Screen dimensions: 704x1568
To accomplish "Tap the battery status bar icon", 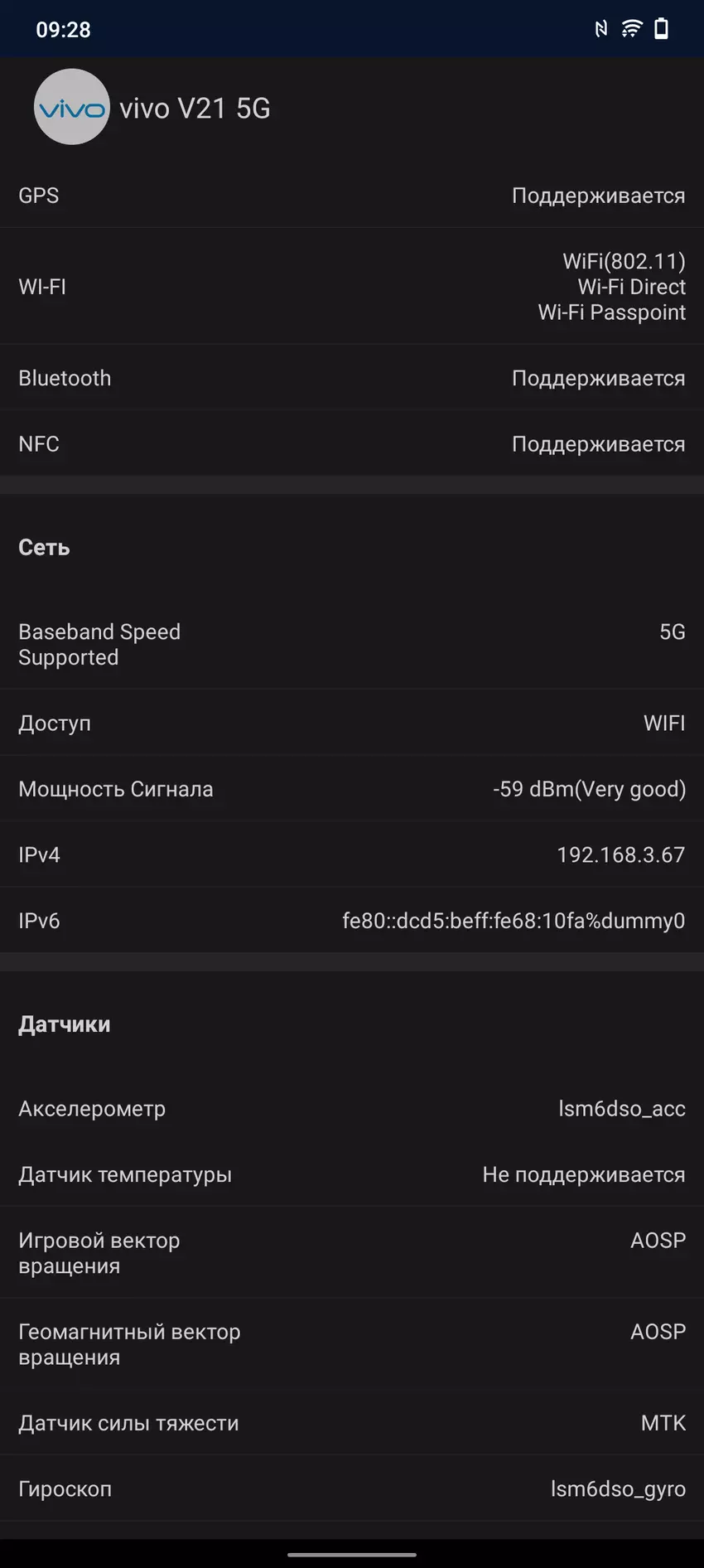I will pos(661,29).
